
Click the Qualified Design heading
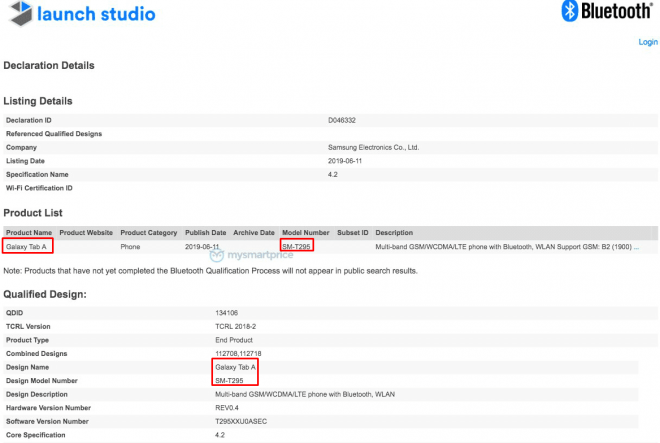point(45,294)
